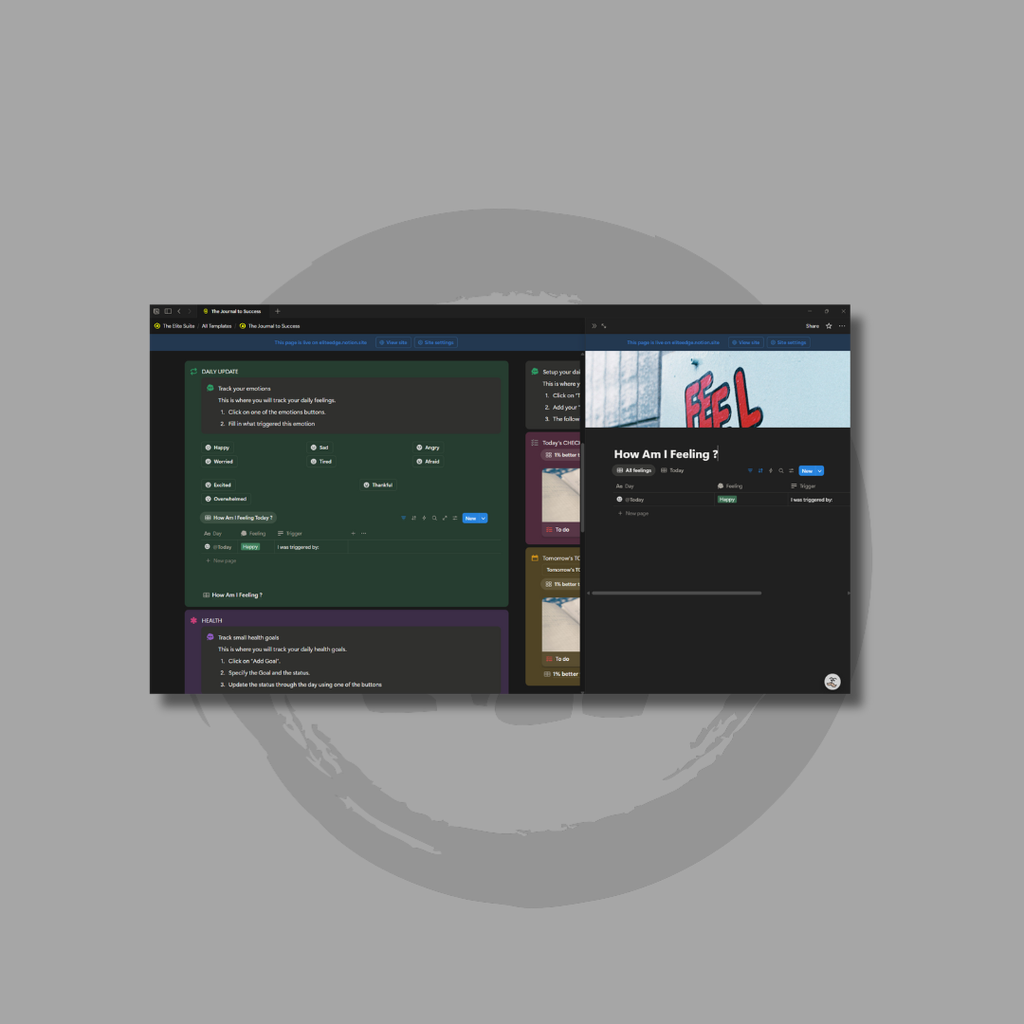Screen dimensions: 1024x1024
Task: Click the side panel horizontal scrollbar
Action: tap(675, 593)
